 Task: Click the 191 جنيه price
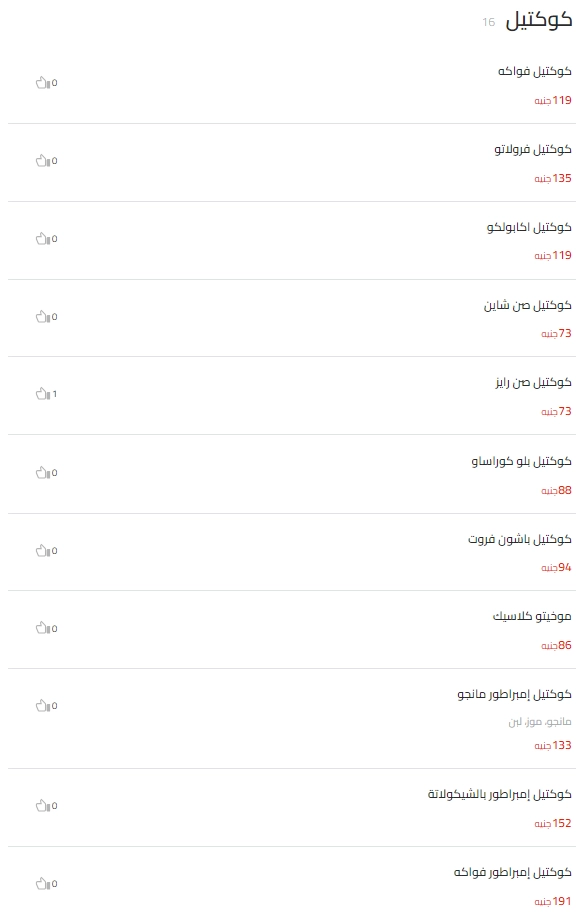coord(553,901)
